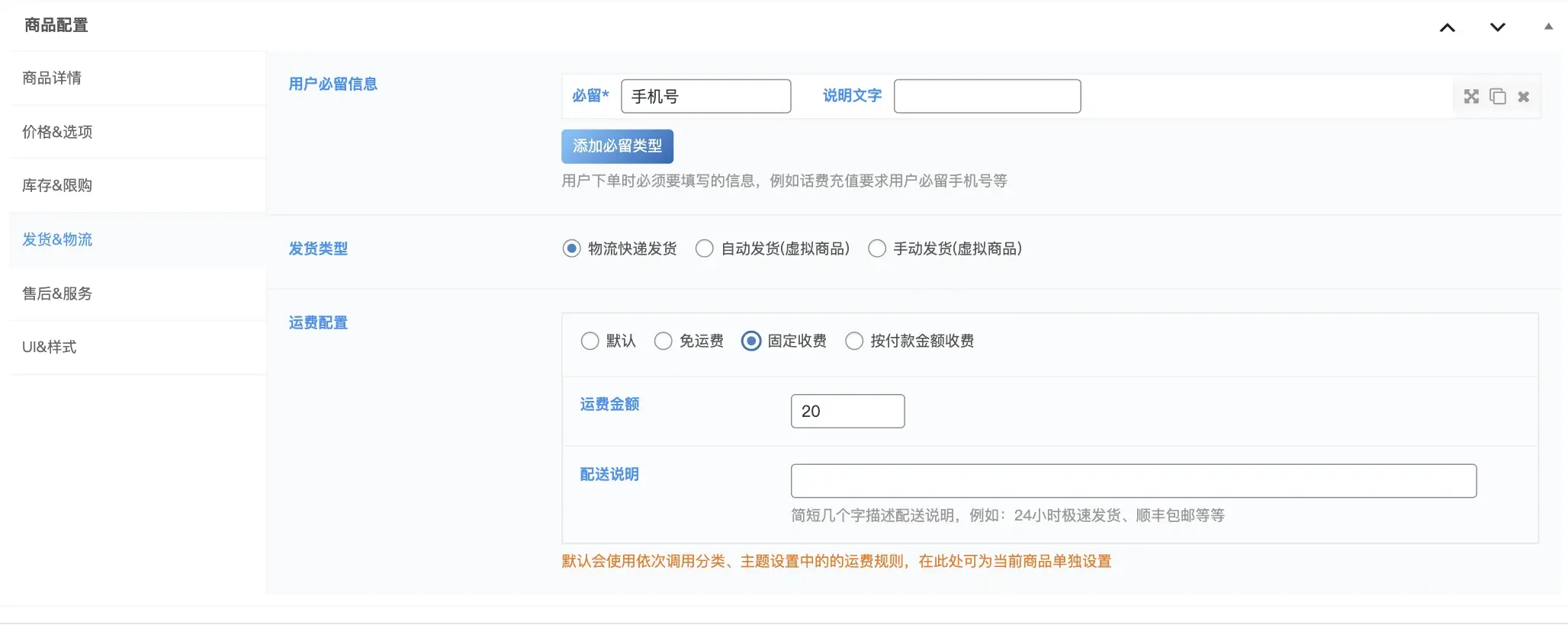The width and height of the screenshot is (1568, 628).
Task: Open the 售后&服务 tab
Action: click(57, 293)
